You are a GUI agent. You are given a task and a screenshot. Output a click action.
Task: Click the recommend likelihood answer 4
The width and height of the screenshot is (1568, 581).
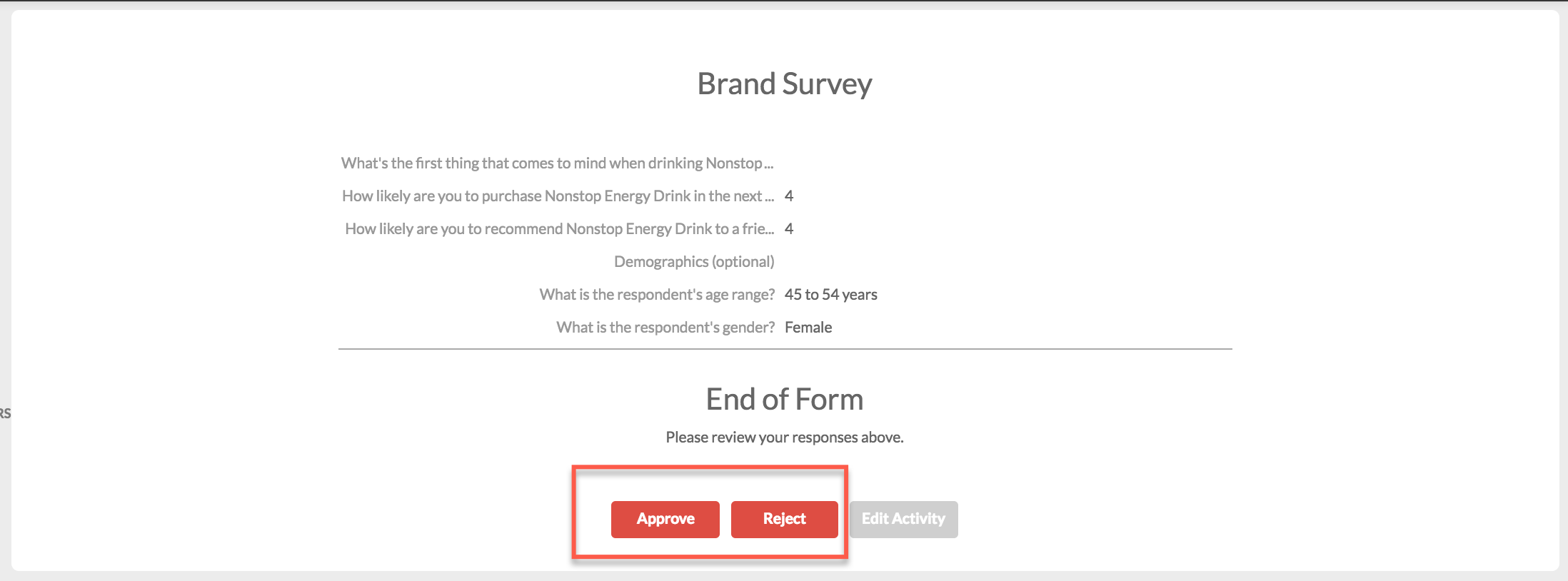(x=789, y=229)
